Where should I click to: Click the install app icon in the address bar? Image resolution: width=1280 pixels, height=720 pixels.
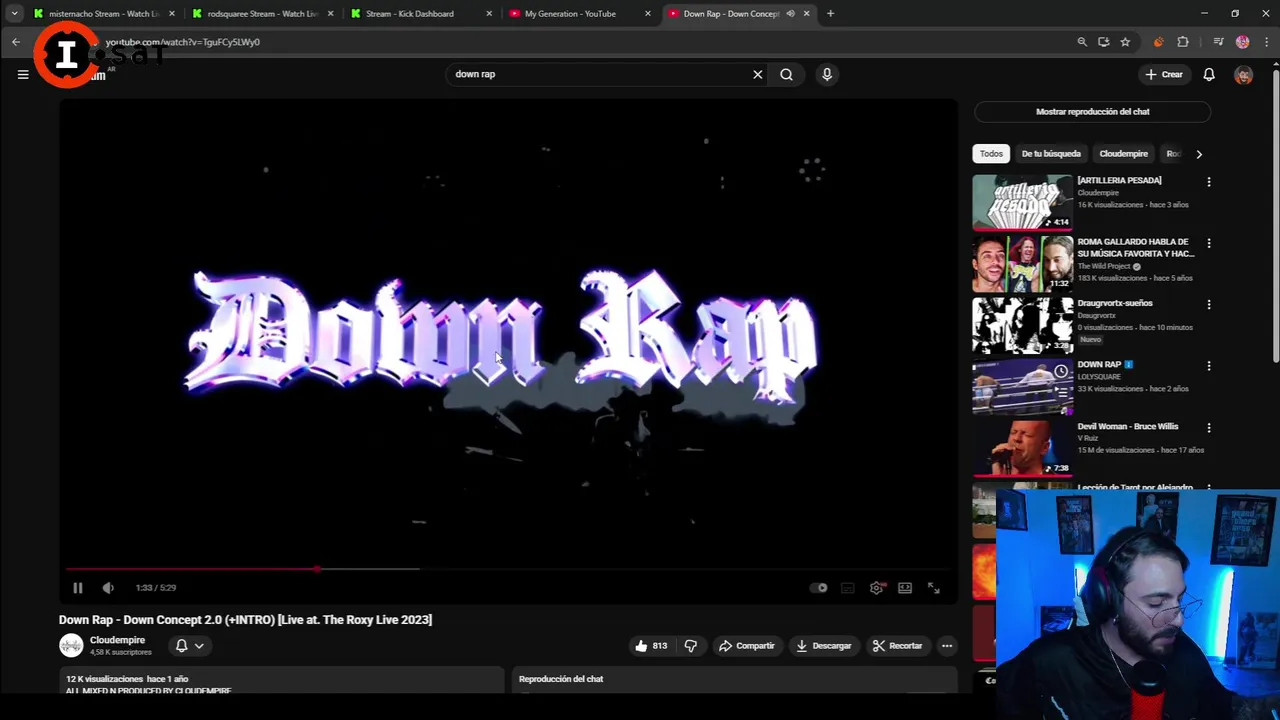point(1103,42)
